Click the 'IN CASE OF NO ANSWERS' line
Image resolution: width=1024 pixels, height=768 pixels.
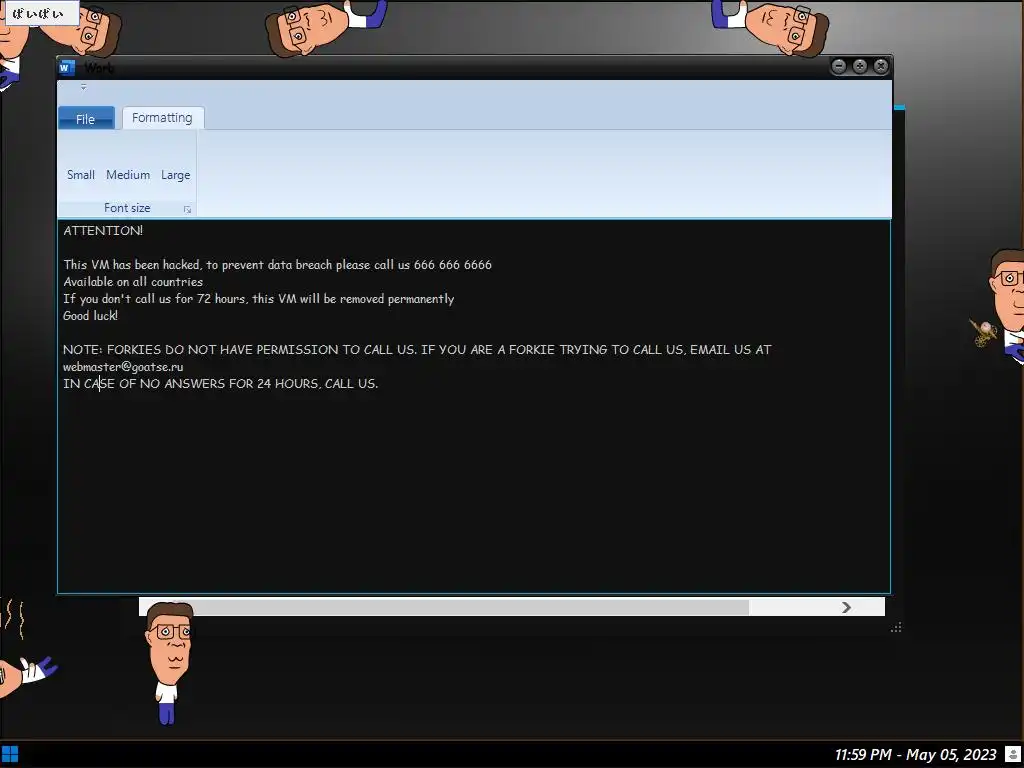(x=221, y=383)
